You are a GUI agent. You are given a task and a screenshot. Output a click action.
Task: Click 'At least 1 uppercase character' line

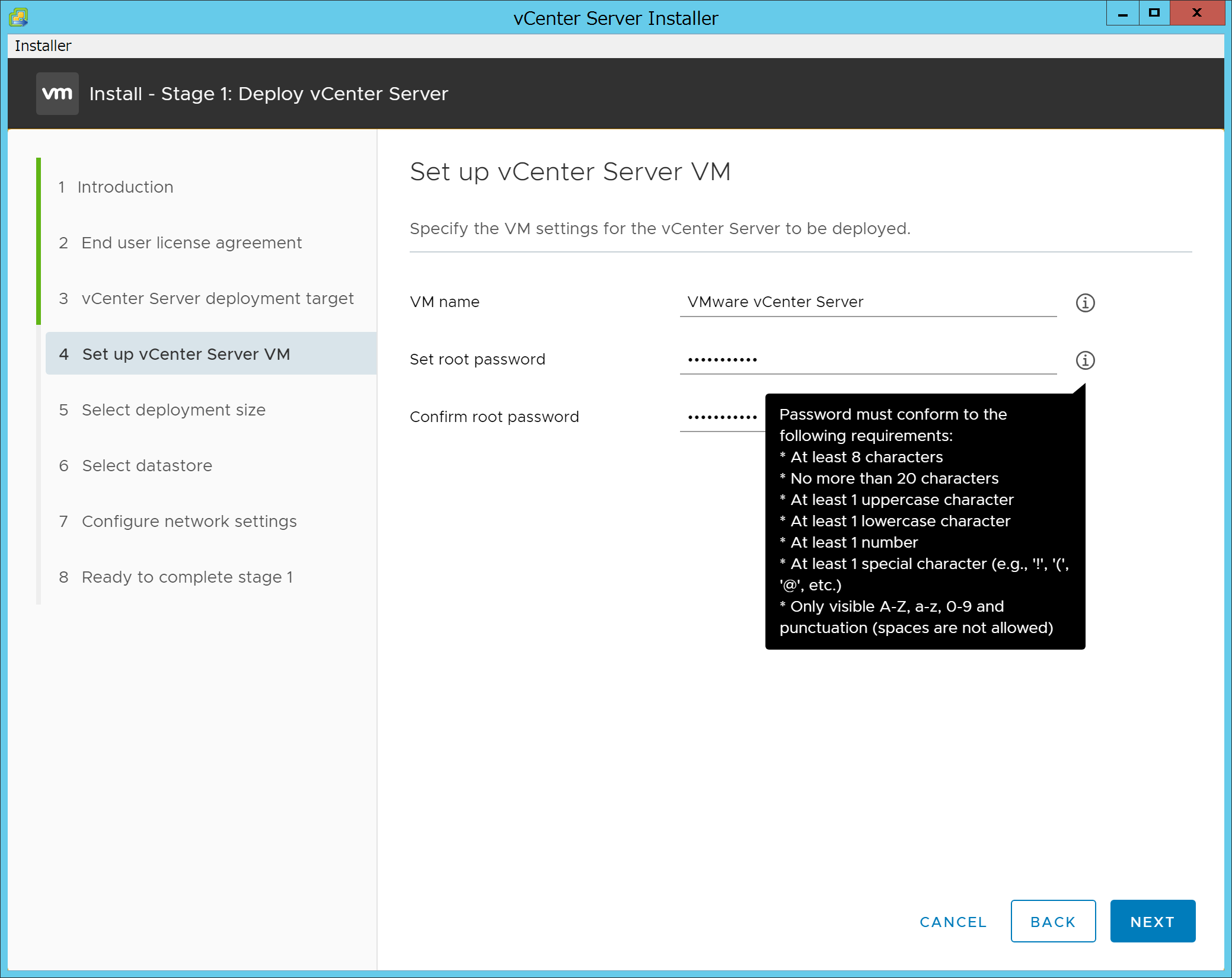pos(896,500)
